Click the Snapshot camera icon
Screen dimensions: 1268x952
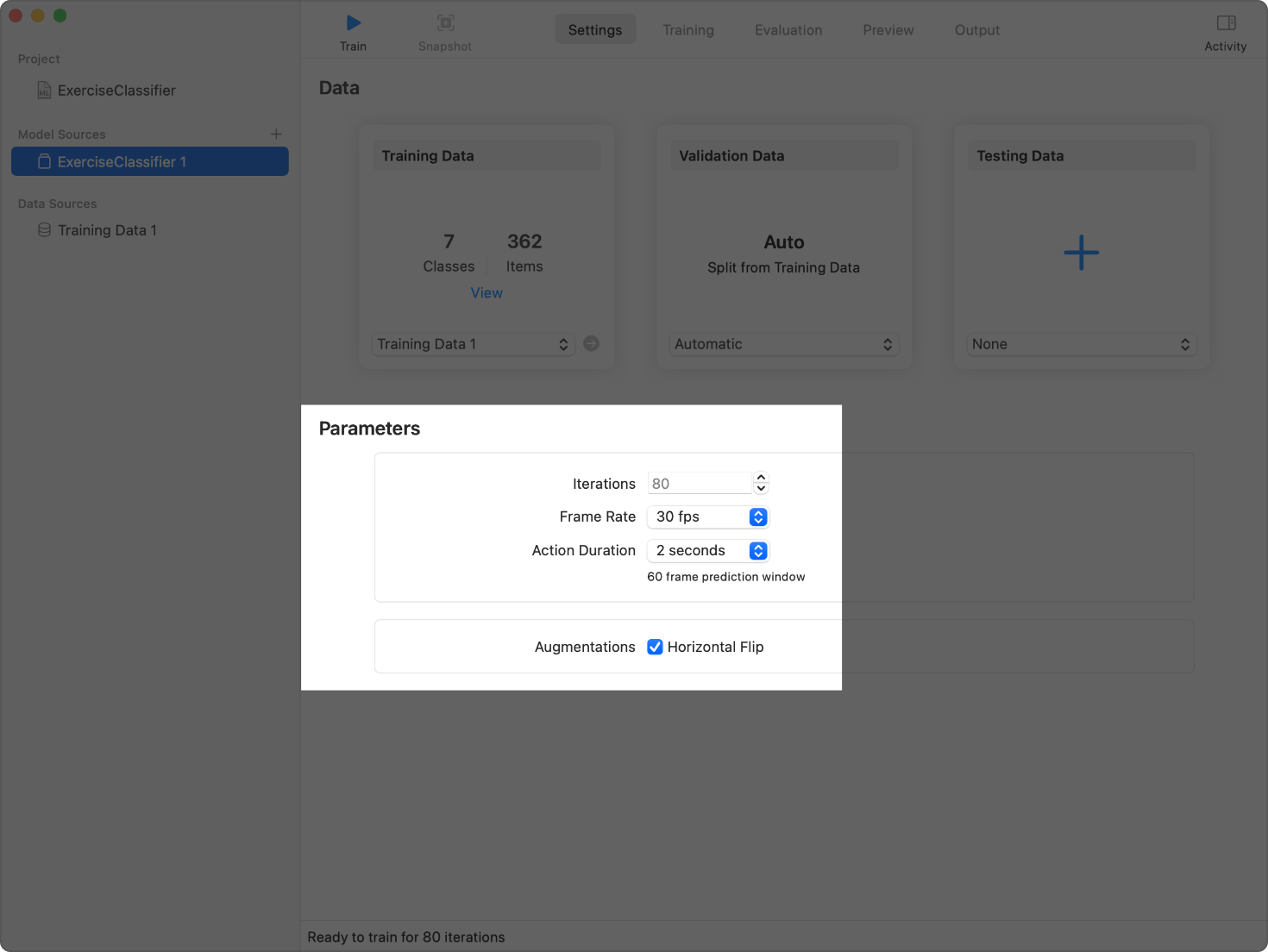pos(445,23)
